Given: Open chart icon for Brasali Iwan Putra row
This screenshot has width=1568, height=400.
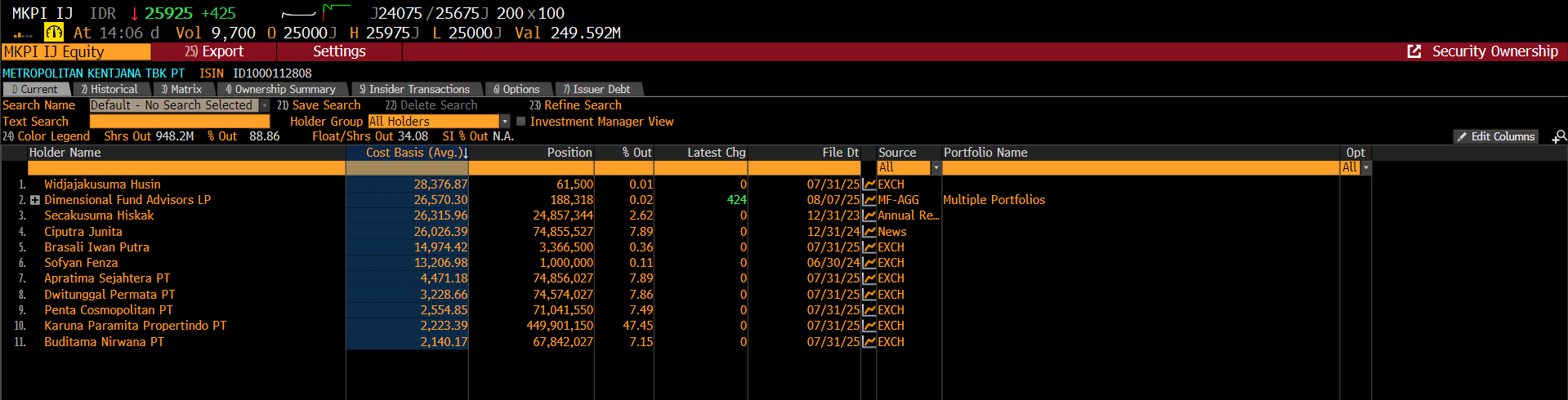Looking at the screenshot, I should point(869,247).
